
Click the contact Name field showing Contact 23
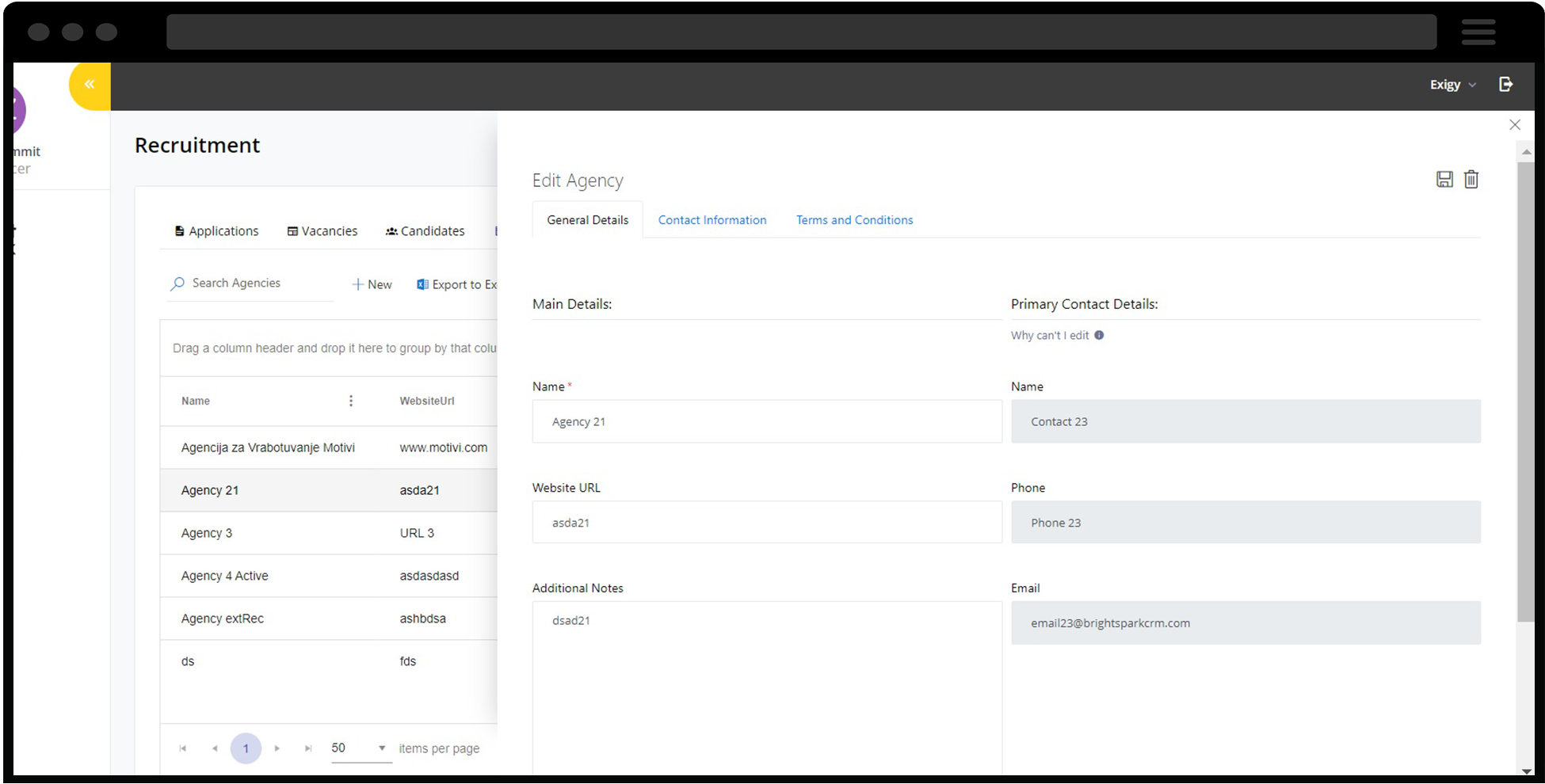pyautogui.click(x=1246, y=421)
